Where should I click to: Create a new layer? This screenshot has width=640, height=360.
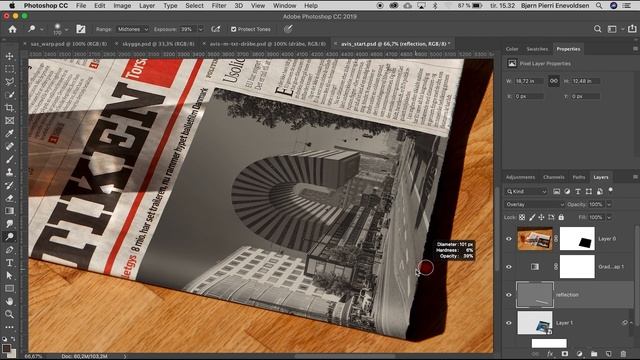click(x=608, y=354)
